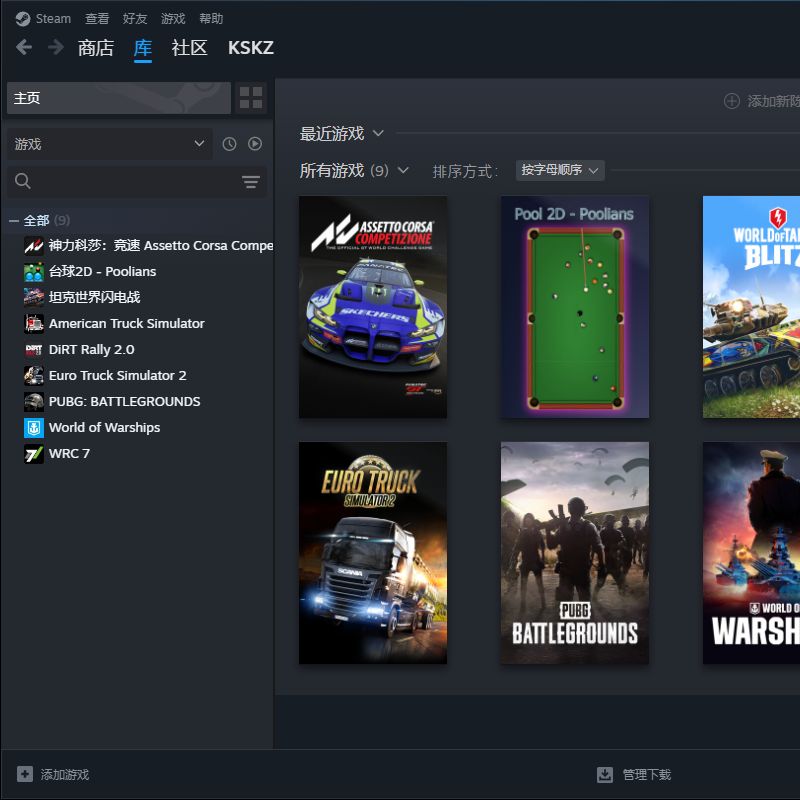
Task: Click the plus icon for 添加游戏
Action: click(x=24, y=774)
